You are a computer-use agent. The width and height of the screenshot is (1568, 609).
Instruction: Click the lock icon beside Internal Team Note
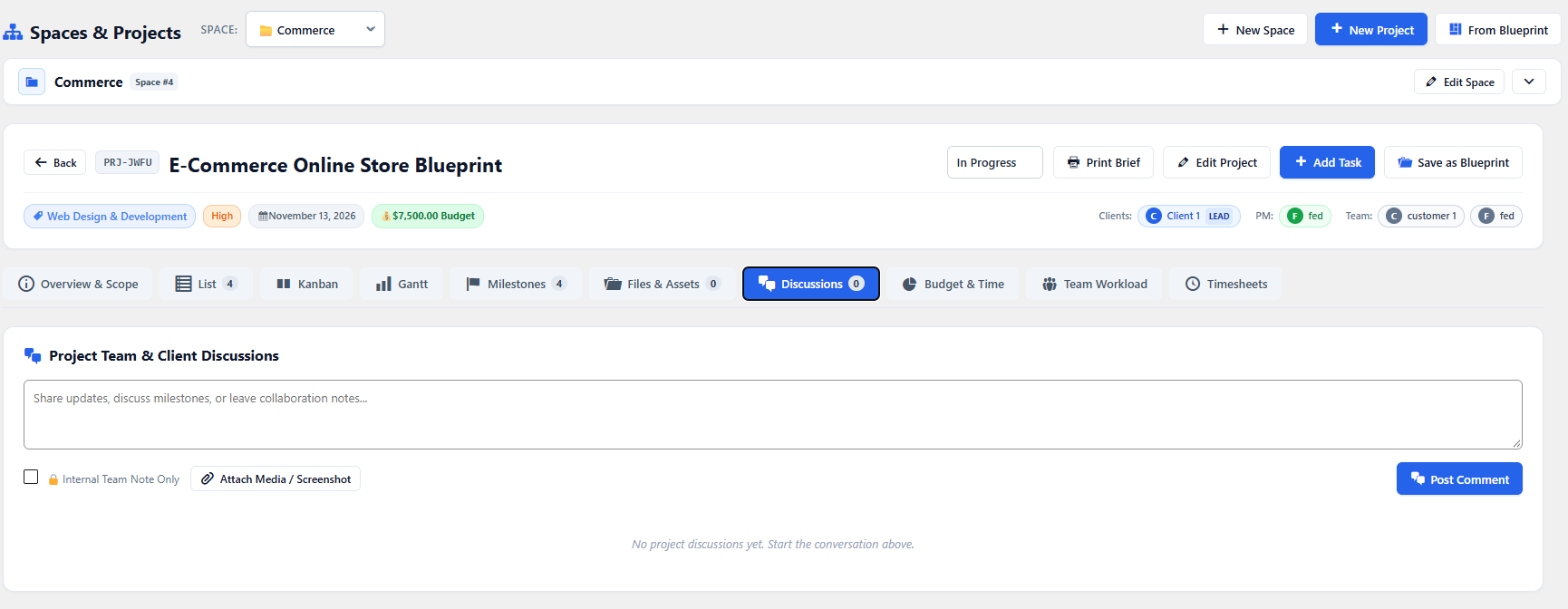(53, 479)
